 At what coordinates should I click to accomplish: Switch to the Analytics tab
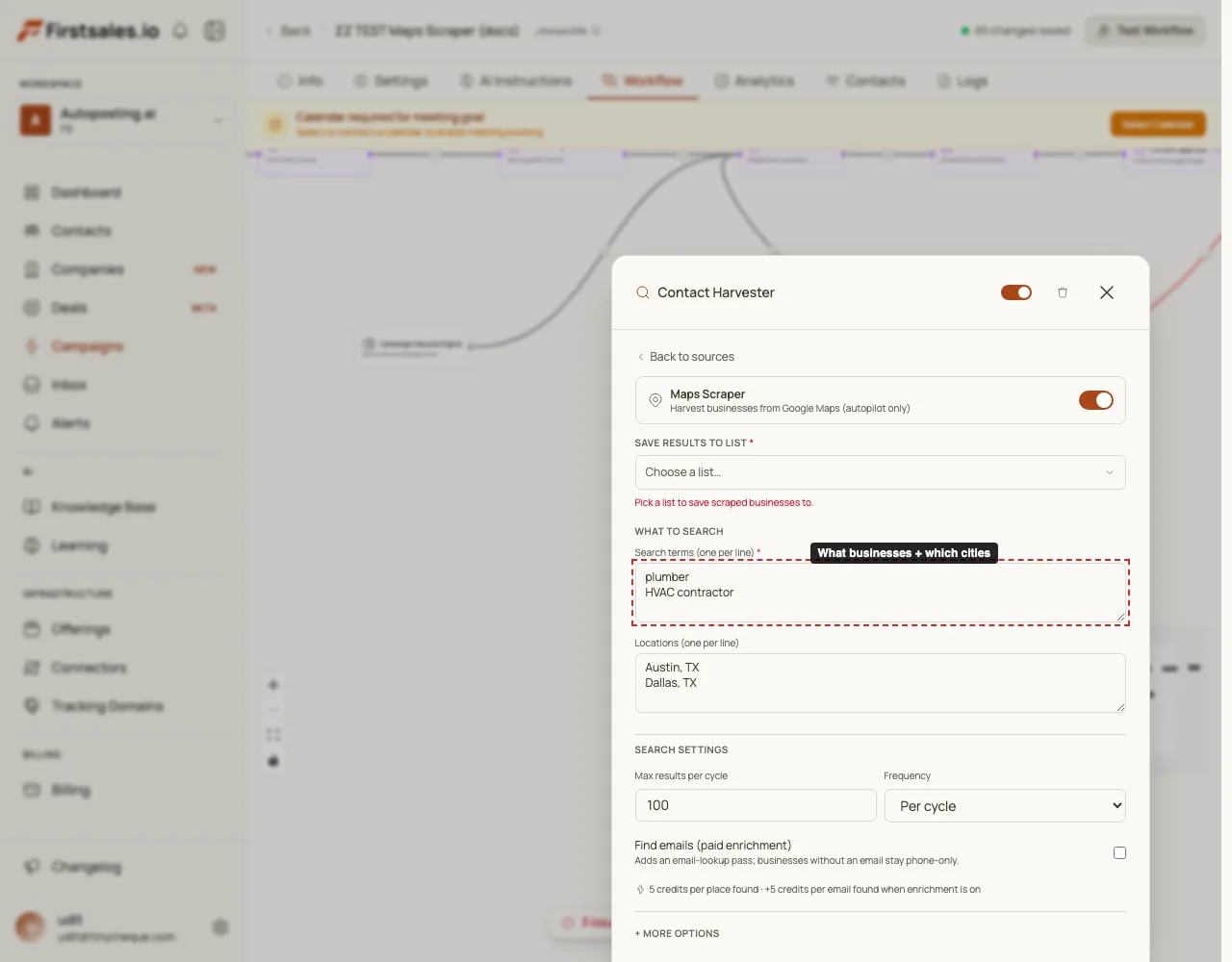point(755,81)
